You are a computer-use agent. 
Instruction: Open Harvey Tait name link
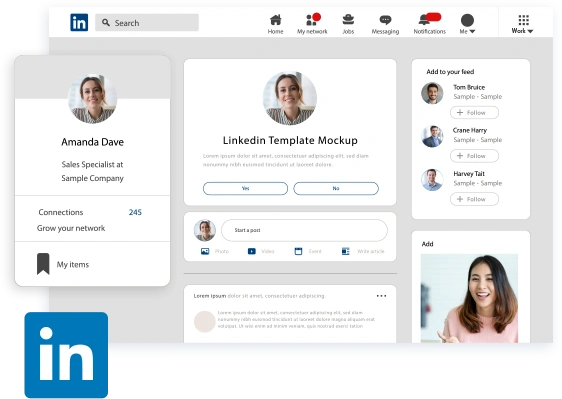click(469, 174)
